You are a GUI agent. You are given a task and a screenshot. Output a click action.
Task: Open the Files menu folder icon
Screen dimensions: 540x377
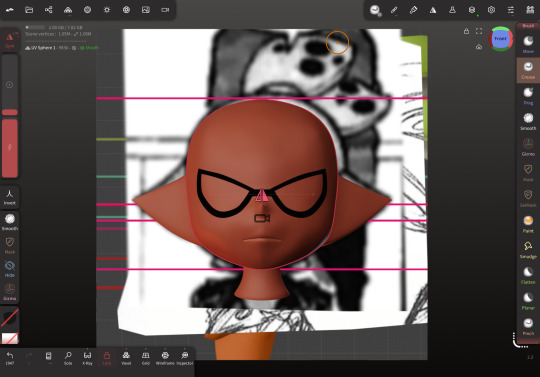point(29,10)
